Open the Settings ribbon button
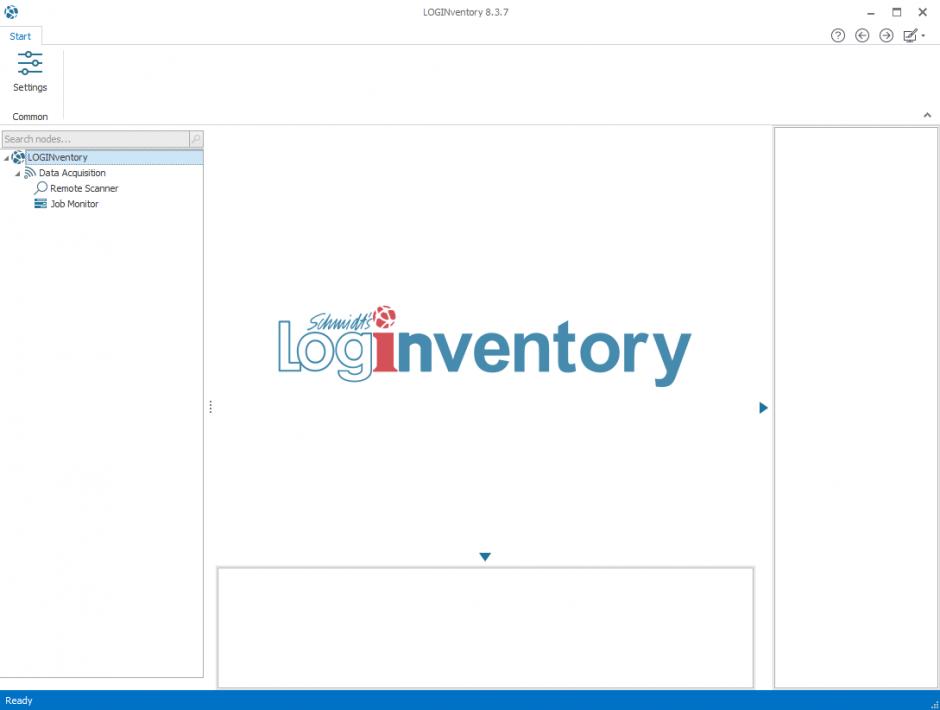940x710 pixels. click(29, 72)
